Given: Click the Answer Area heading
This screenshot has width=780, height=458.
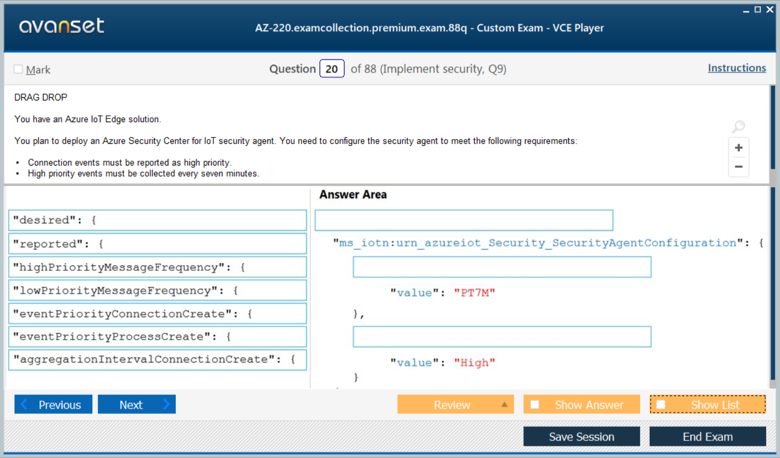Looking at the screenshot, I should point(353,194).
